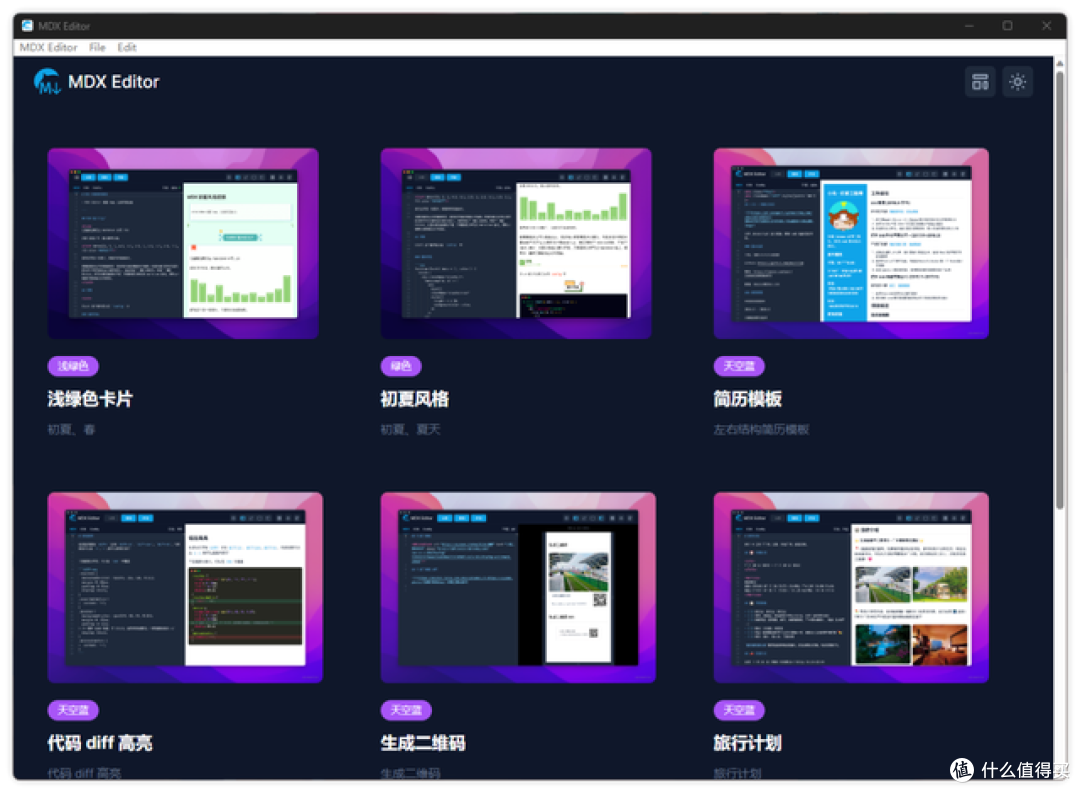Screen dimensions: 1080x793
Task: Click the 天空蓝 tag above 生成二维码
Action: click(406, 710)
